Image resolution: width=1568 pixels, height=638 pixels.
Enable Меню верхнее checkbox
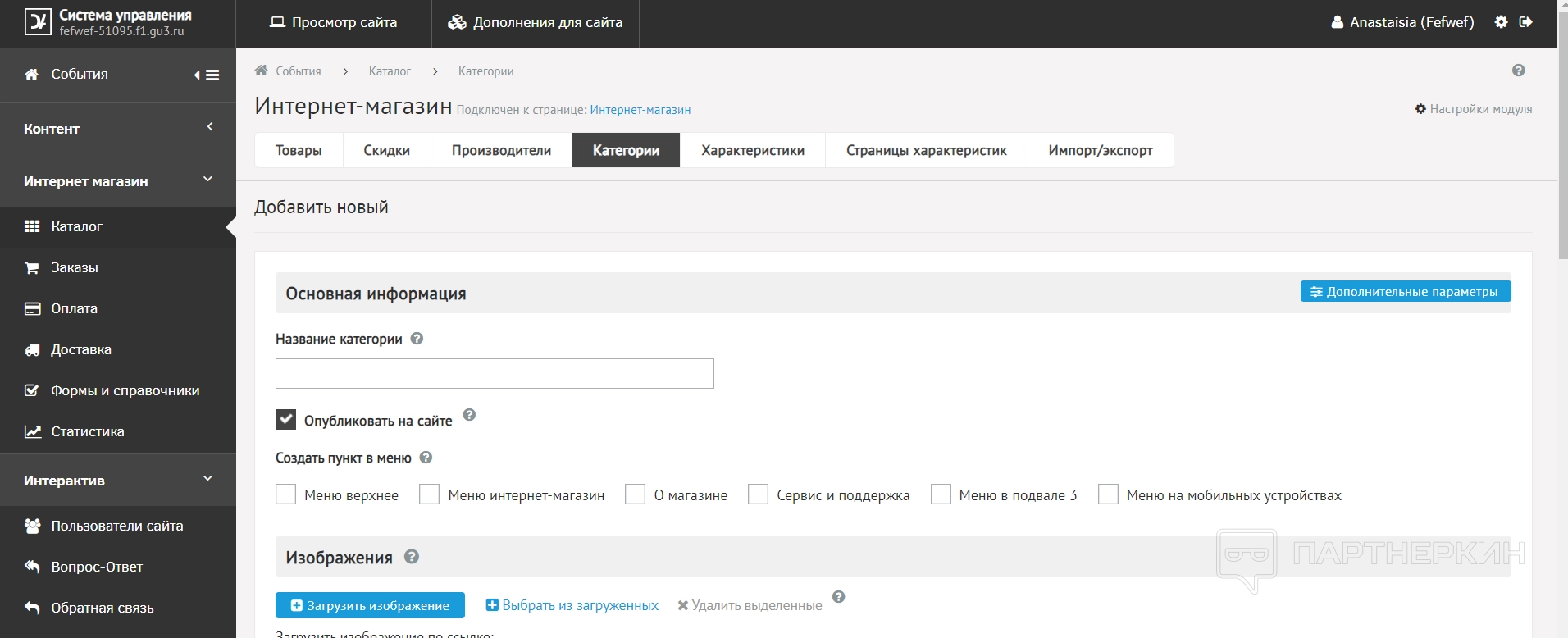click(x=285, y=494)
